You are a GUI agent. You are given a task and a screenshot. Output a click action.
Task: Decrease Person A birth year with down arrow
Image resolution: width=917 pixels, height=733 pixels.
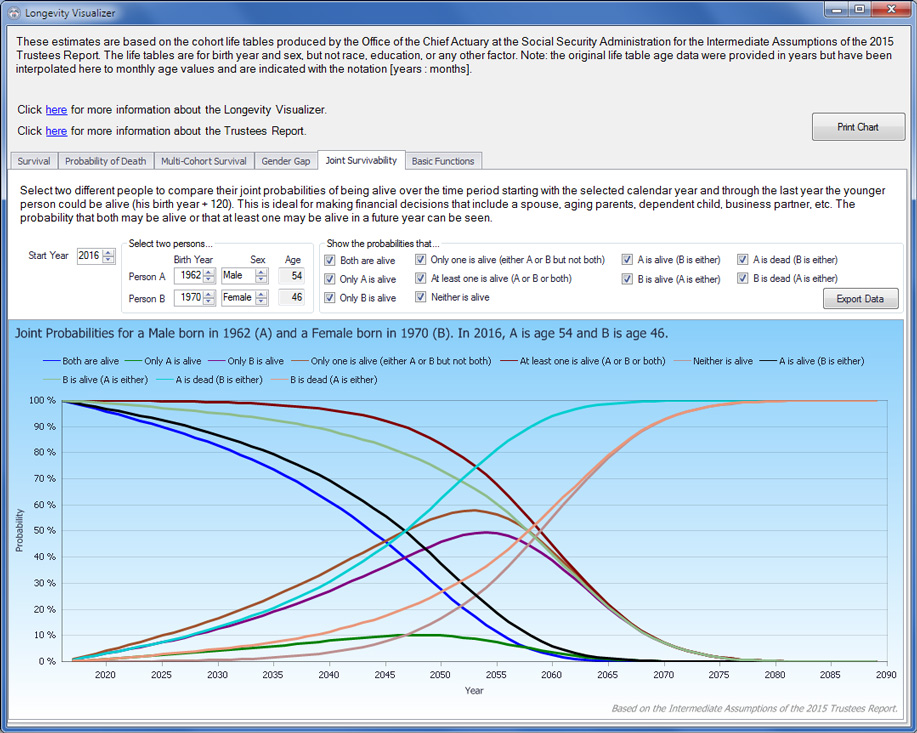[209, 280]
